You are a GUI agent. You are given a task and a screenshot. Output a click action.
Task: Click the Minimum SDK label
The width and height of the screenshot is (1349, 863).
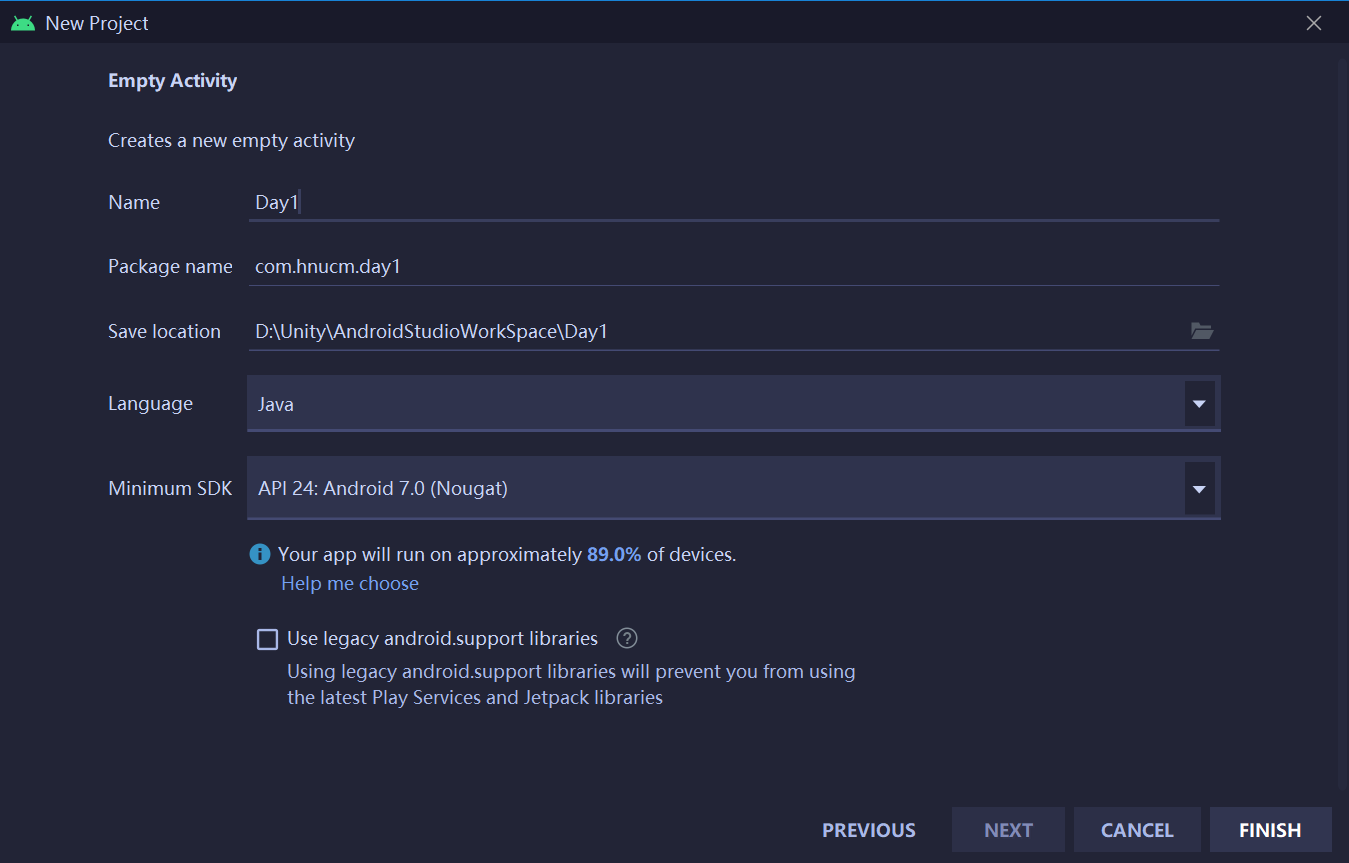(170, 489)
